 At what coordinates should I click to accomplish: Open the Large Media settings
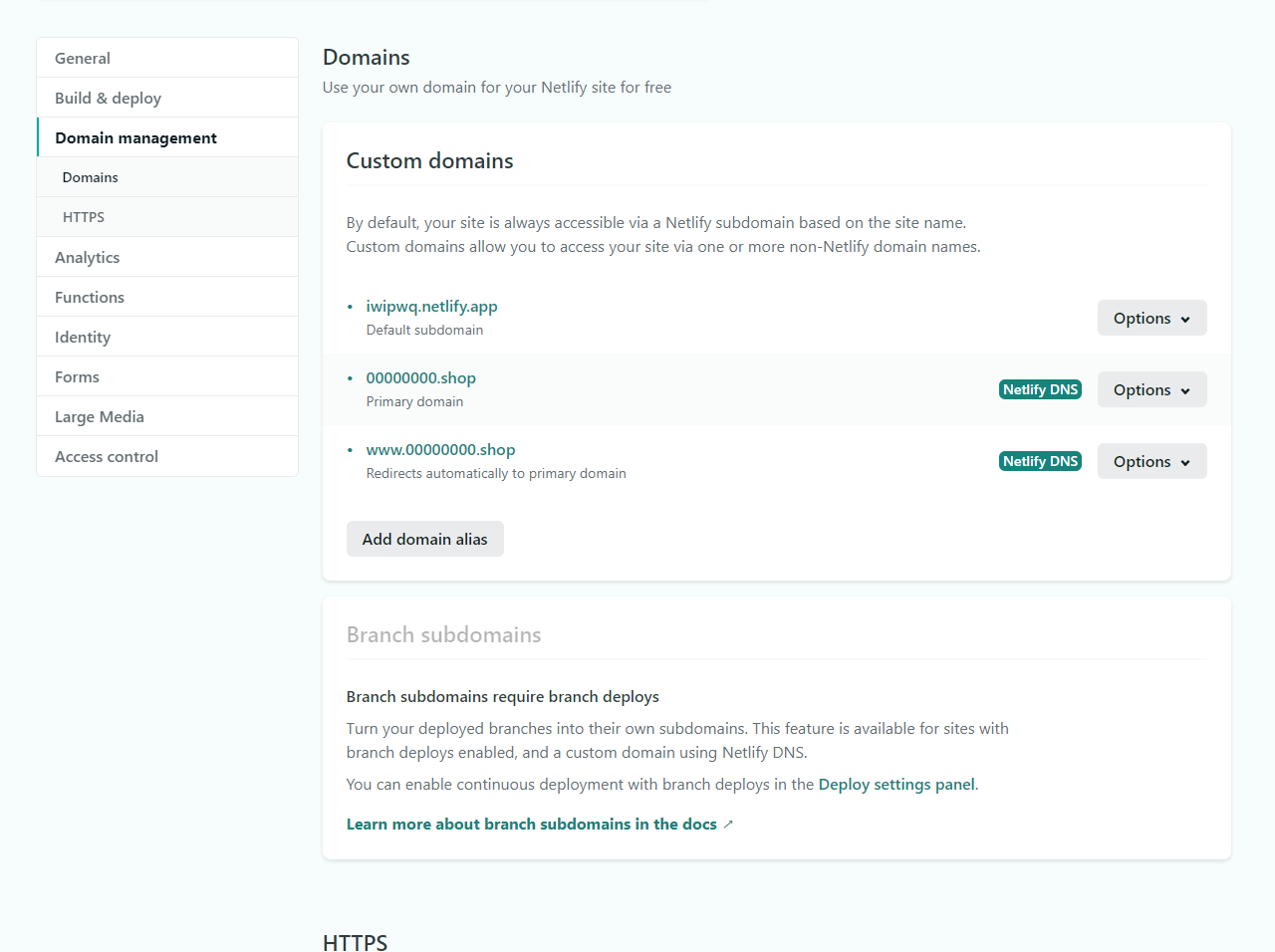click(167, 416)
